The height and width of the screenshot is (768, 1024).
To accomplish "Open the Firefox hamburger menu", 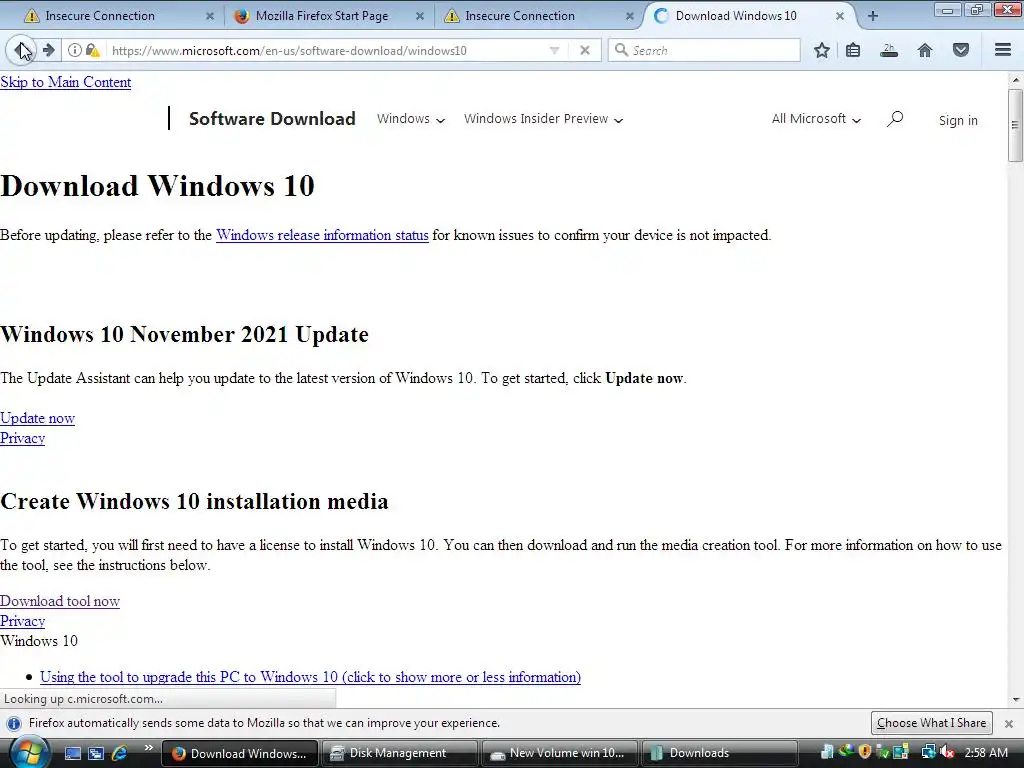I will (x=1003, y=50).
